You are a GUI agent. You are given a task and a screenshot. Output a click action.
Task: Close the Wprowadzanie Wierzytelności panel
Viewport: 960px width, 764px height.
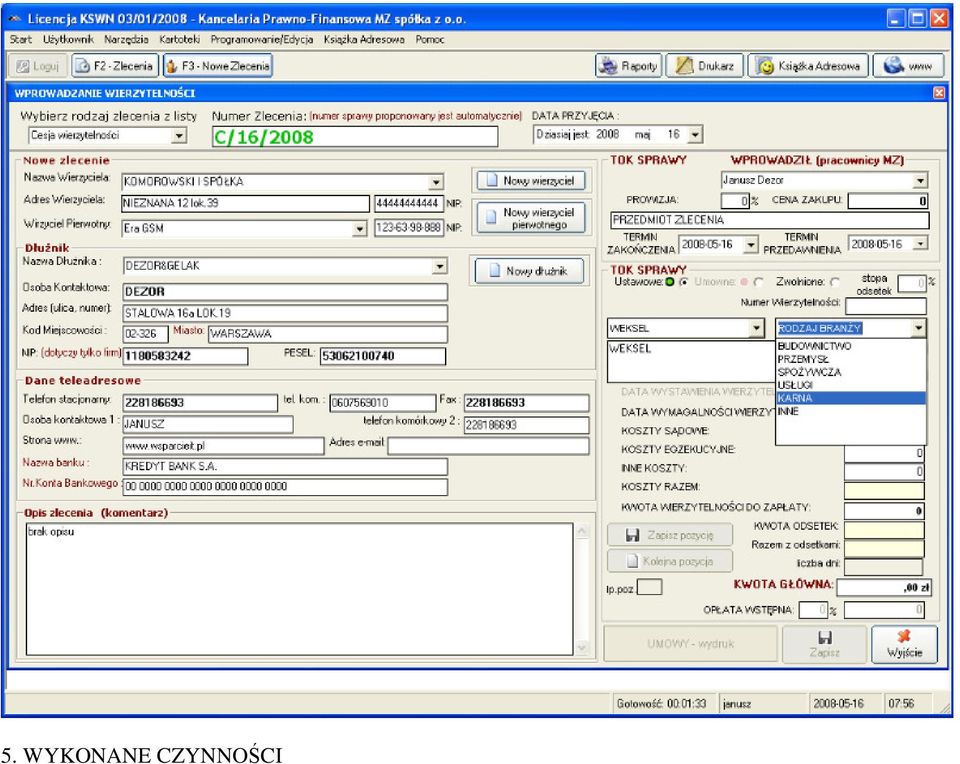[x=939, y=93]
